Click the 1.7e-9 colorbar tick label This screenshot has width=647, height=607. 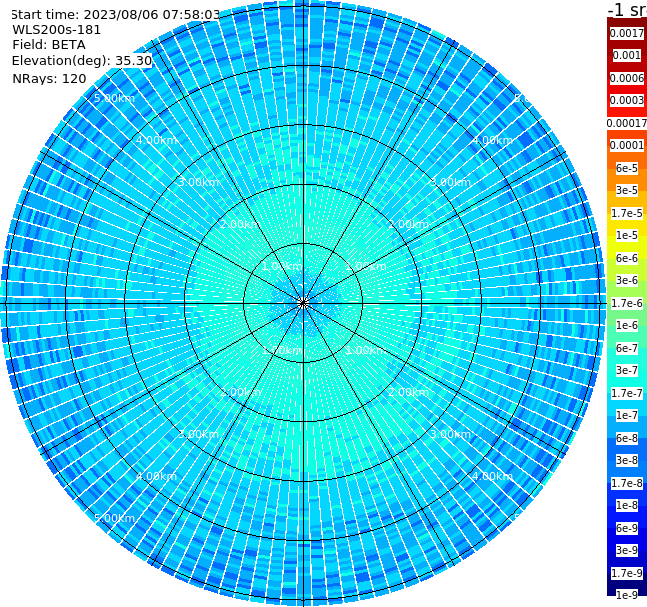tap(627, 573)
